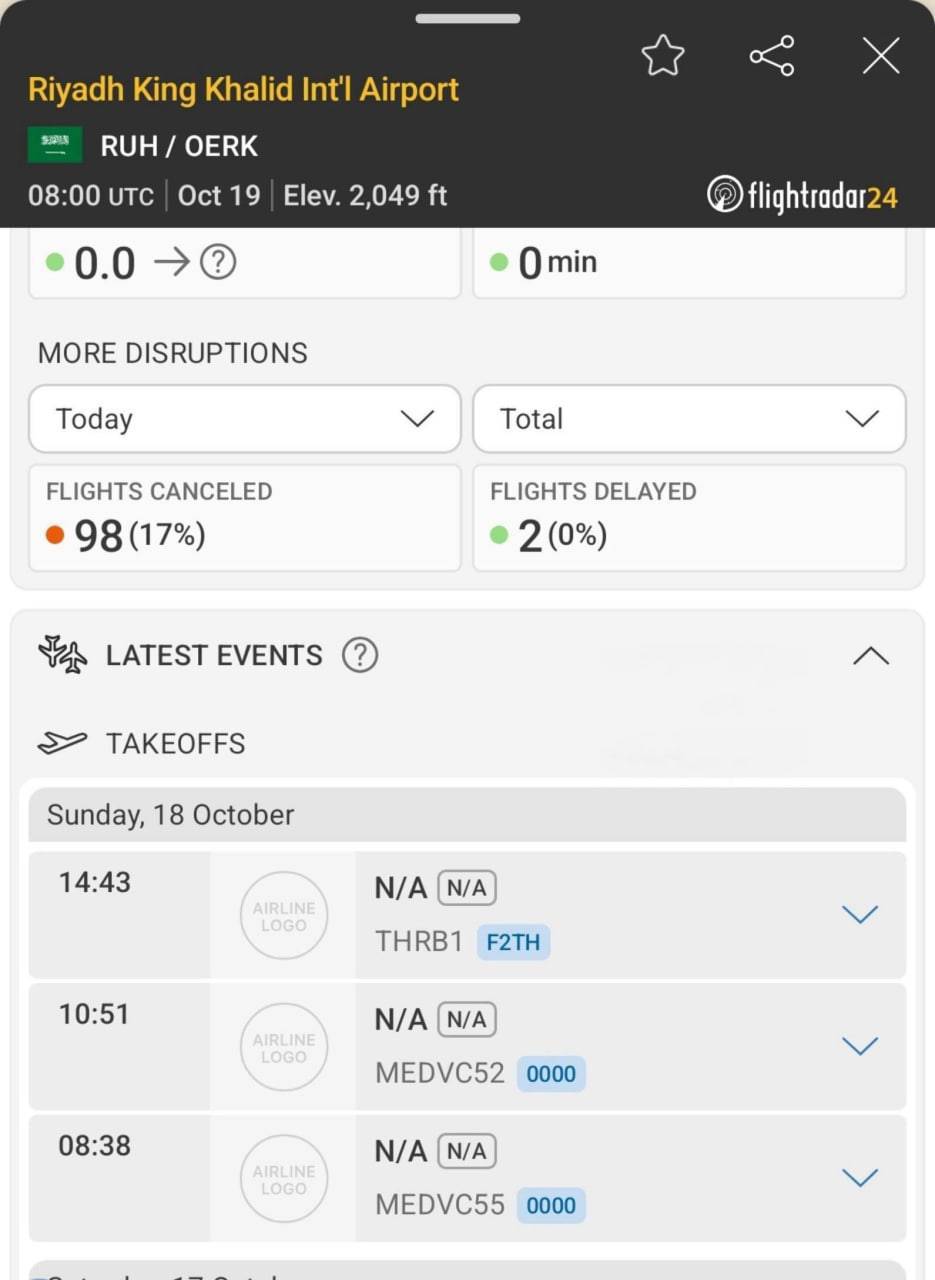Tap the F2TH aircraft type badge
The height and width of the screenshot is (1280, 935).
[513, 942]
